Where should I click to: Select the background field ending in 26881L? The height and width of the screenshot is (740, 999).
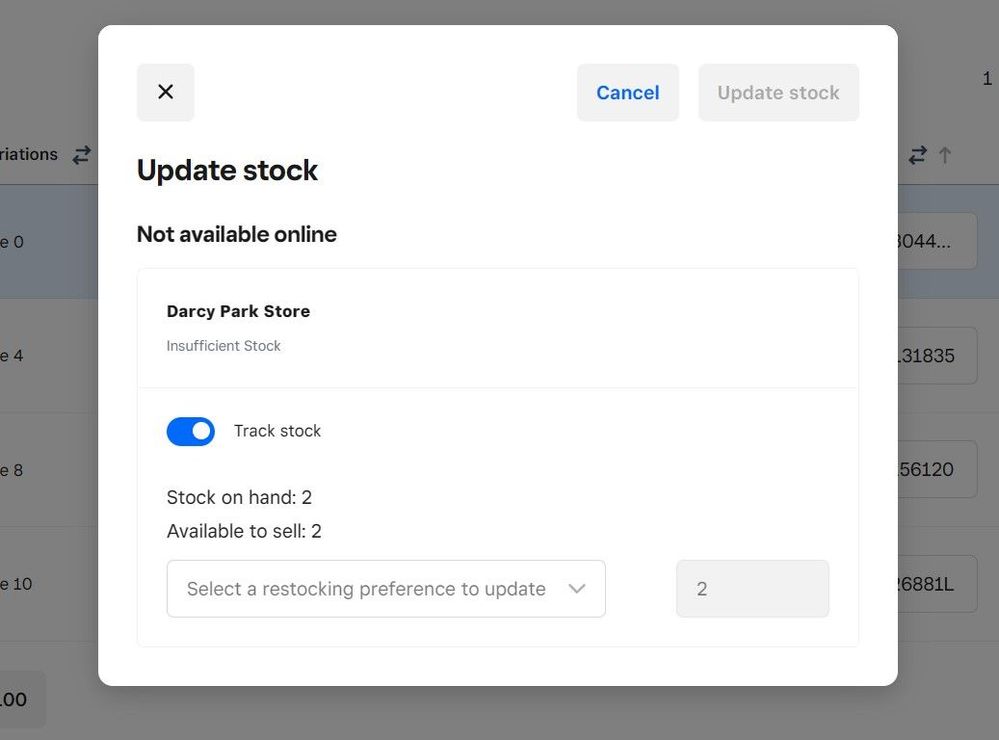936,584
